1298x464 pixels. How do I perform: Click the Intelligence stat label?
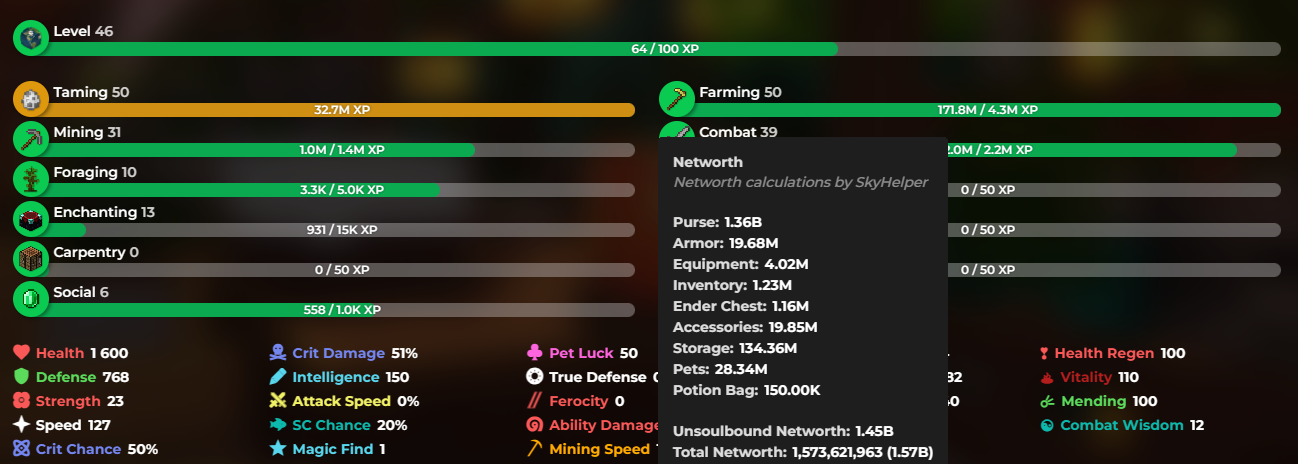[335, 377]
